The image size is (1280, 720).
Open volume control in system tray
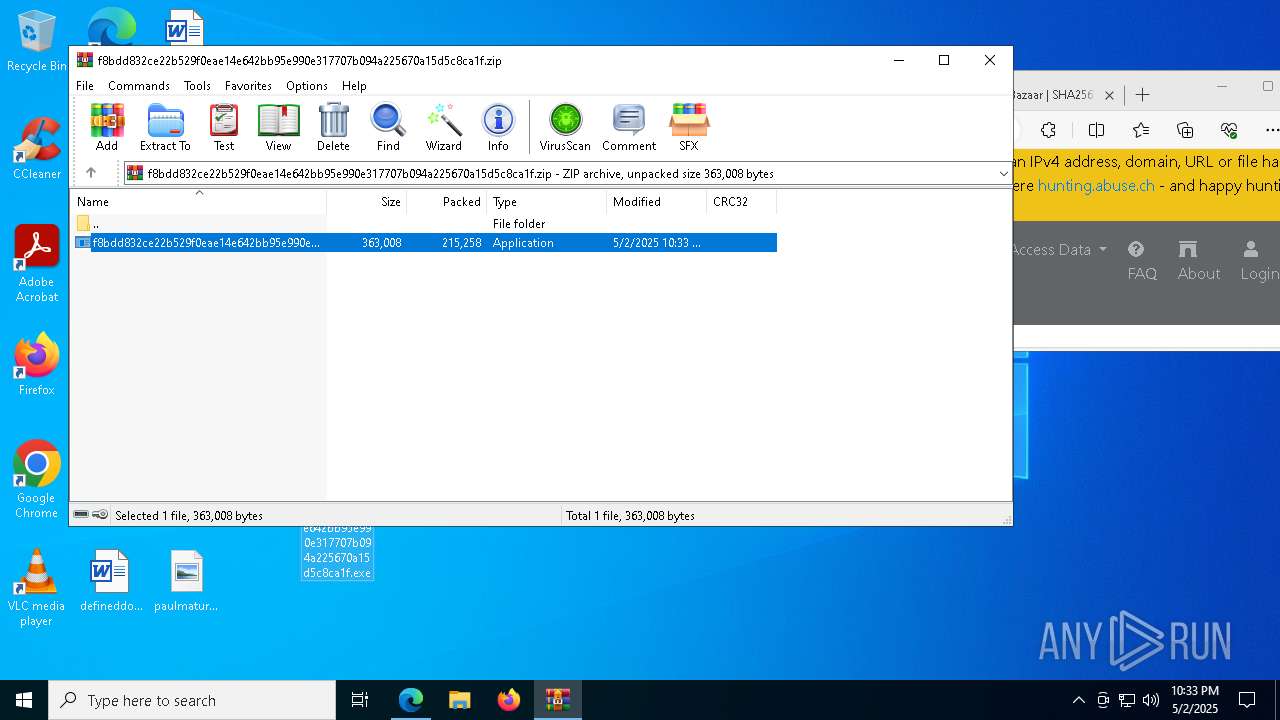(x=1151, y=700)
